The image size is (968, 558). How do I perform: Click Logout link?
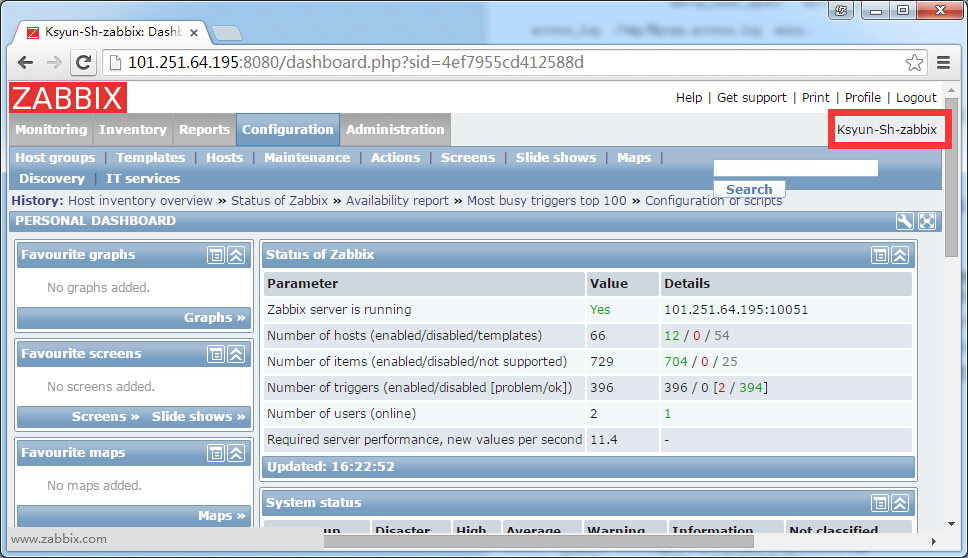click(x=916, y=98)
